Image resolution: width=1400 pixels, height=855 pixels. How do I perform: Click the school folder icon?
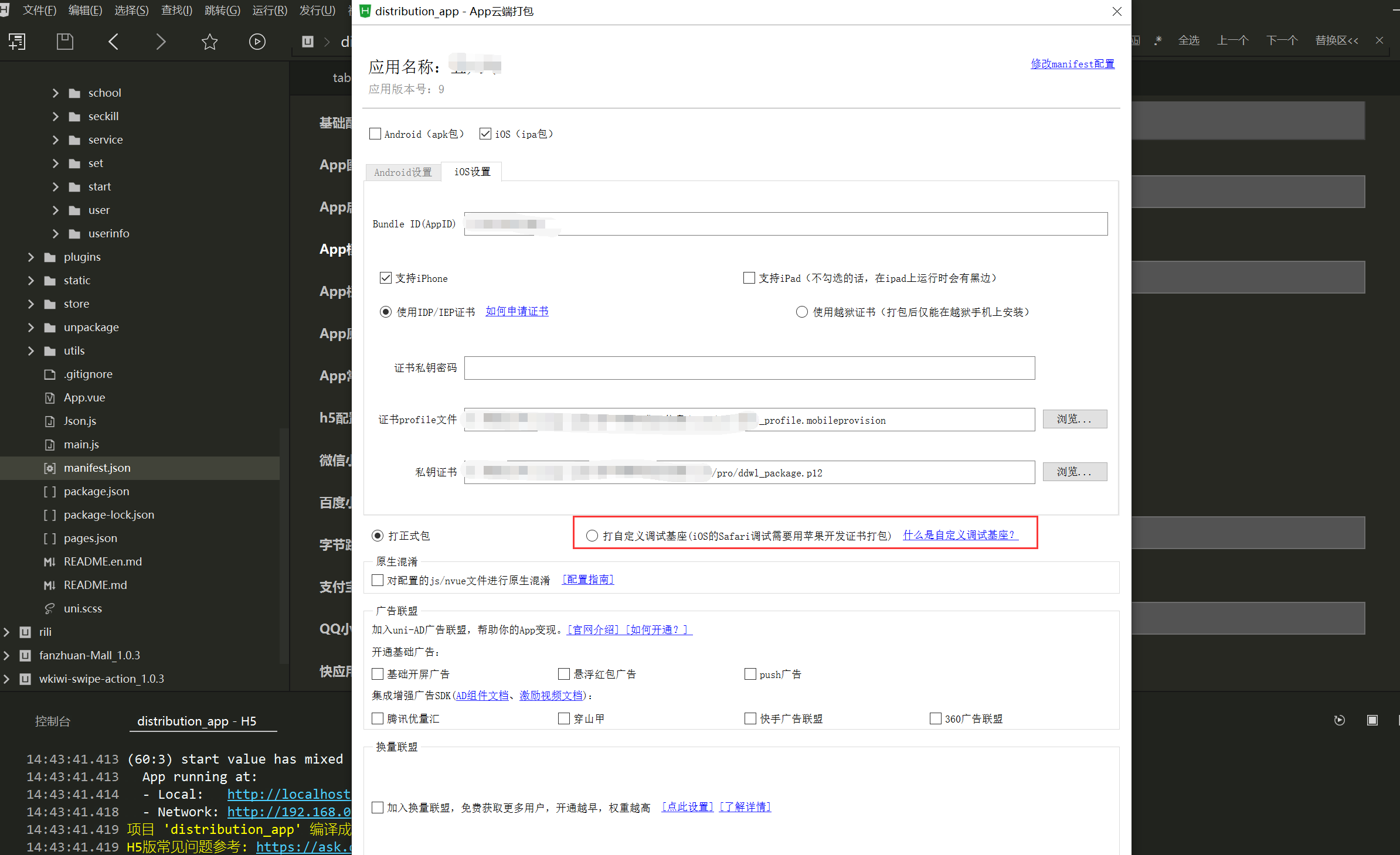pyautogui.click(x=74, y=93)
